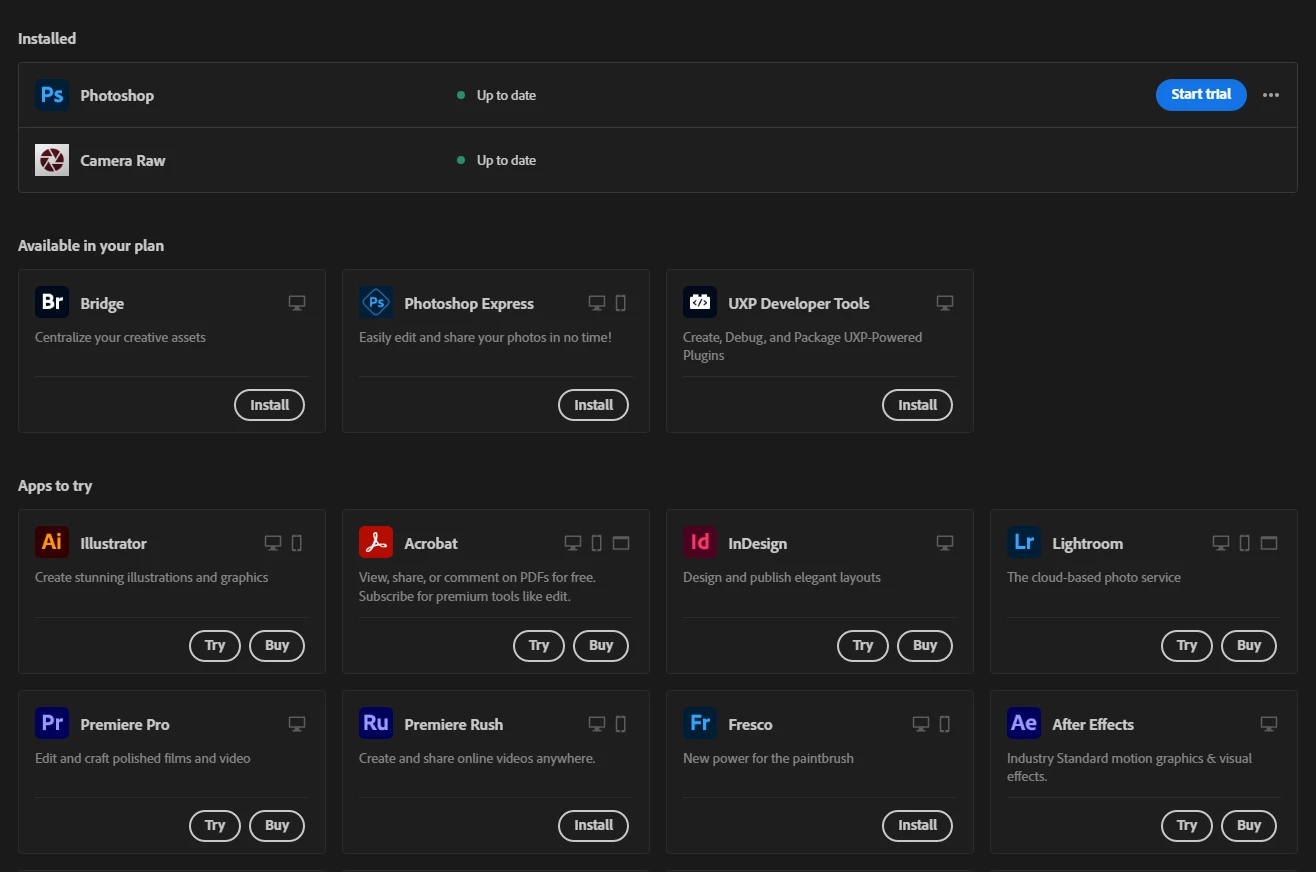Install UXP Developer Tools

[x=917, y=405]
